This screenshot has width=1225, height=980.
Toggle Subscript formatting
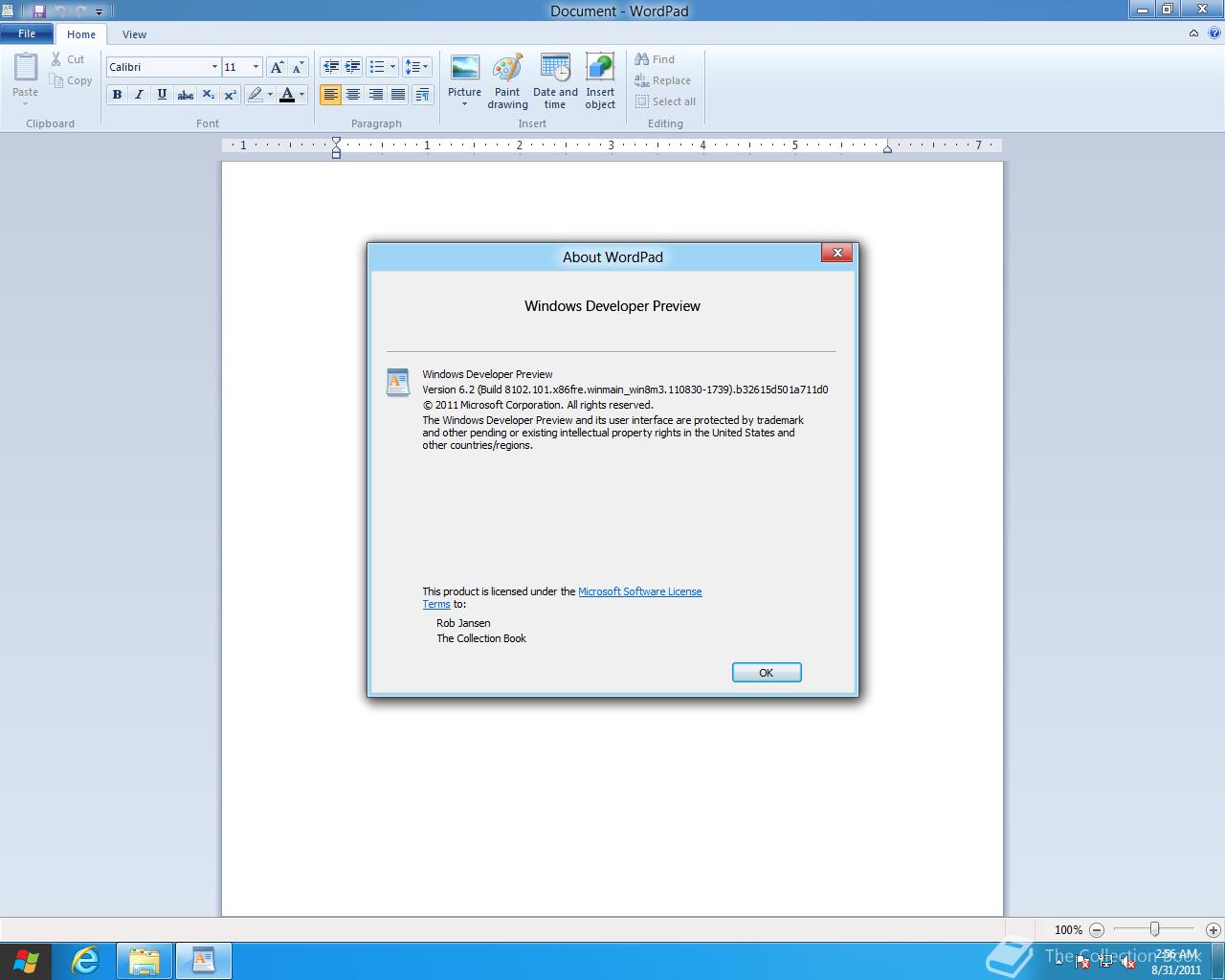(x=208, y=95)
